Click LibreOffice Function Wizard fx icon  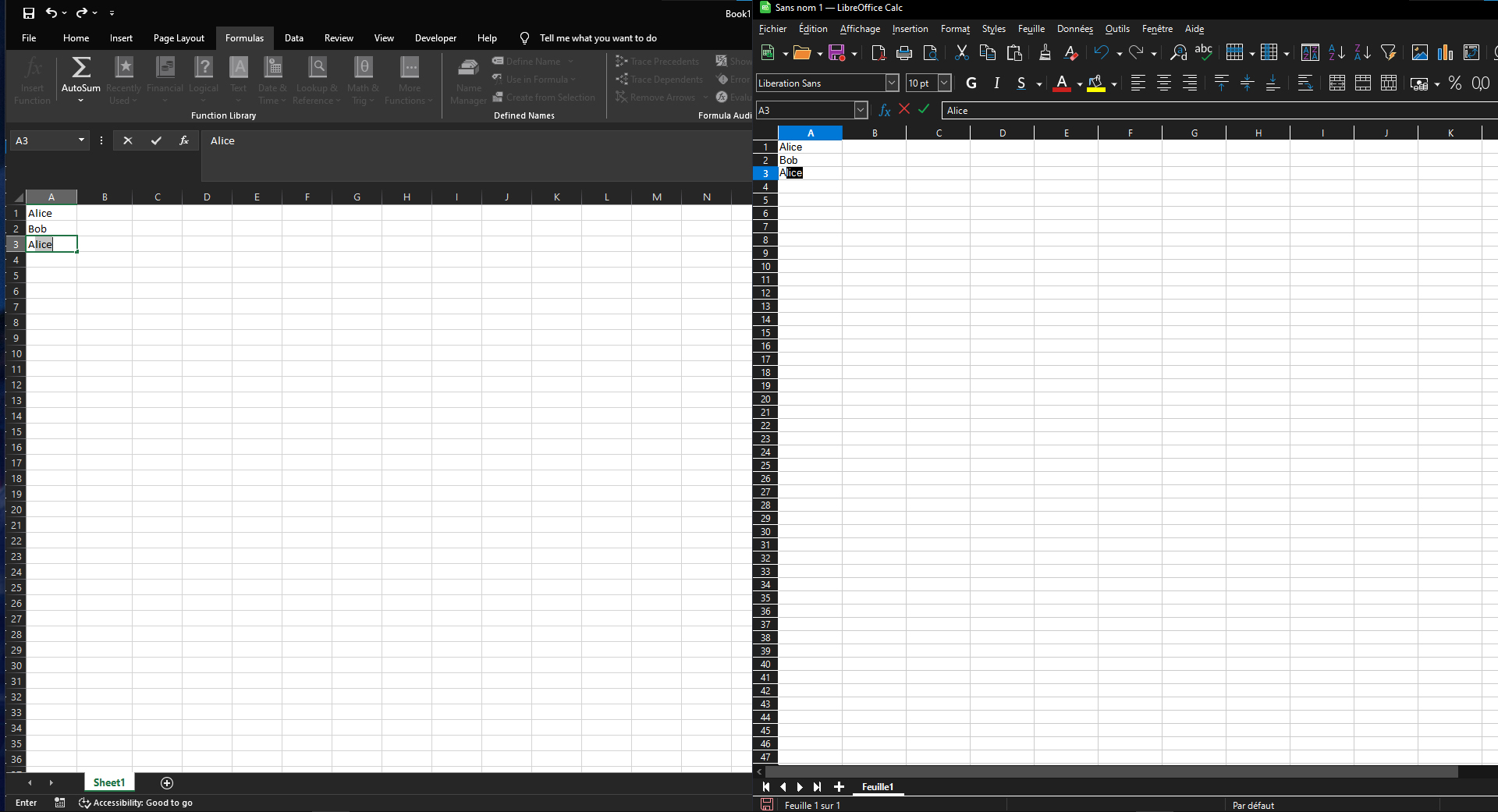[885, 110]
